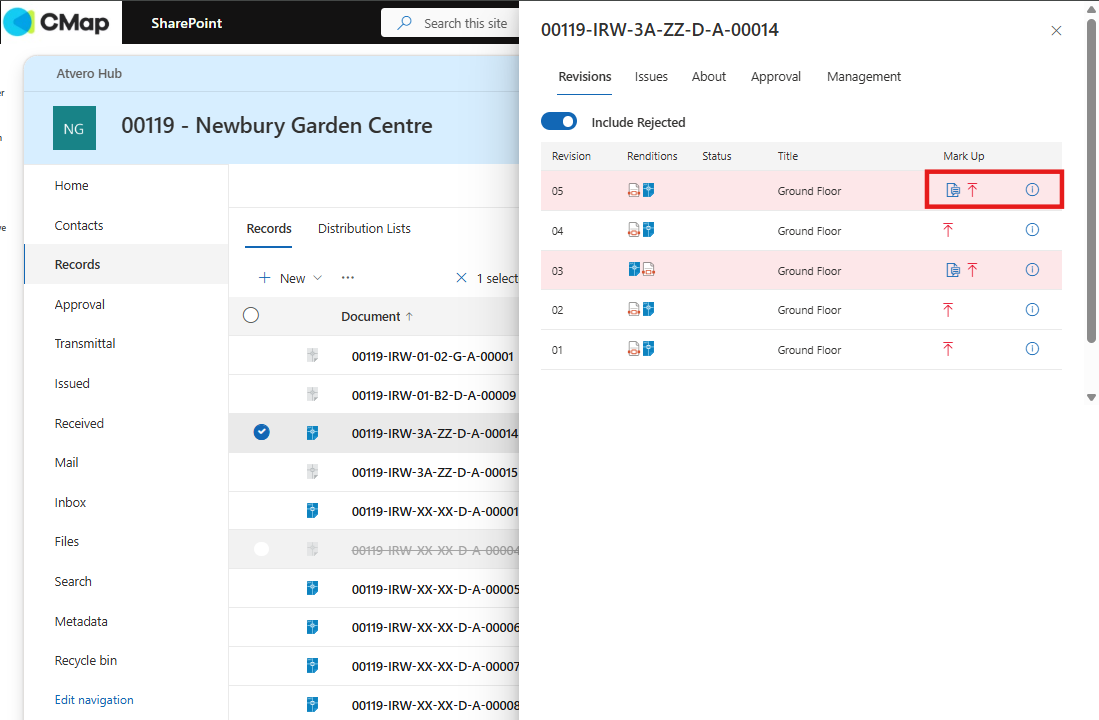Image resolution: width=1099 pixels, height=720 pixels.
Task: Open the PDF rendition of revision 01
Action: pos(634,348)
